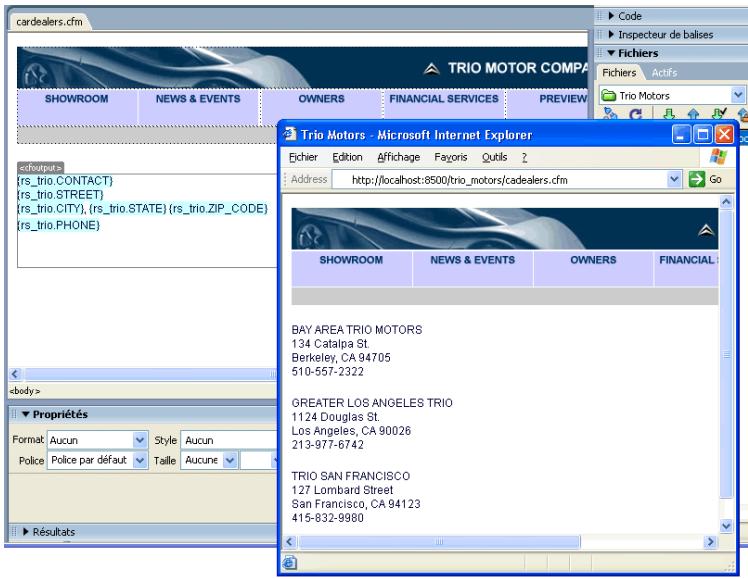This screenshot has height=579, width=748.
Task: Click Dreamweaver document horizontal scroll left arrow
Action: click(15, 374)
